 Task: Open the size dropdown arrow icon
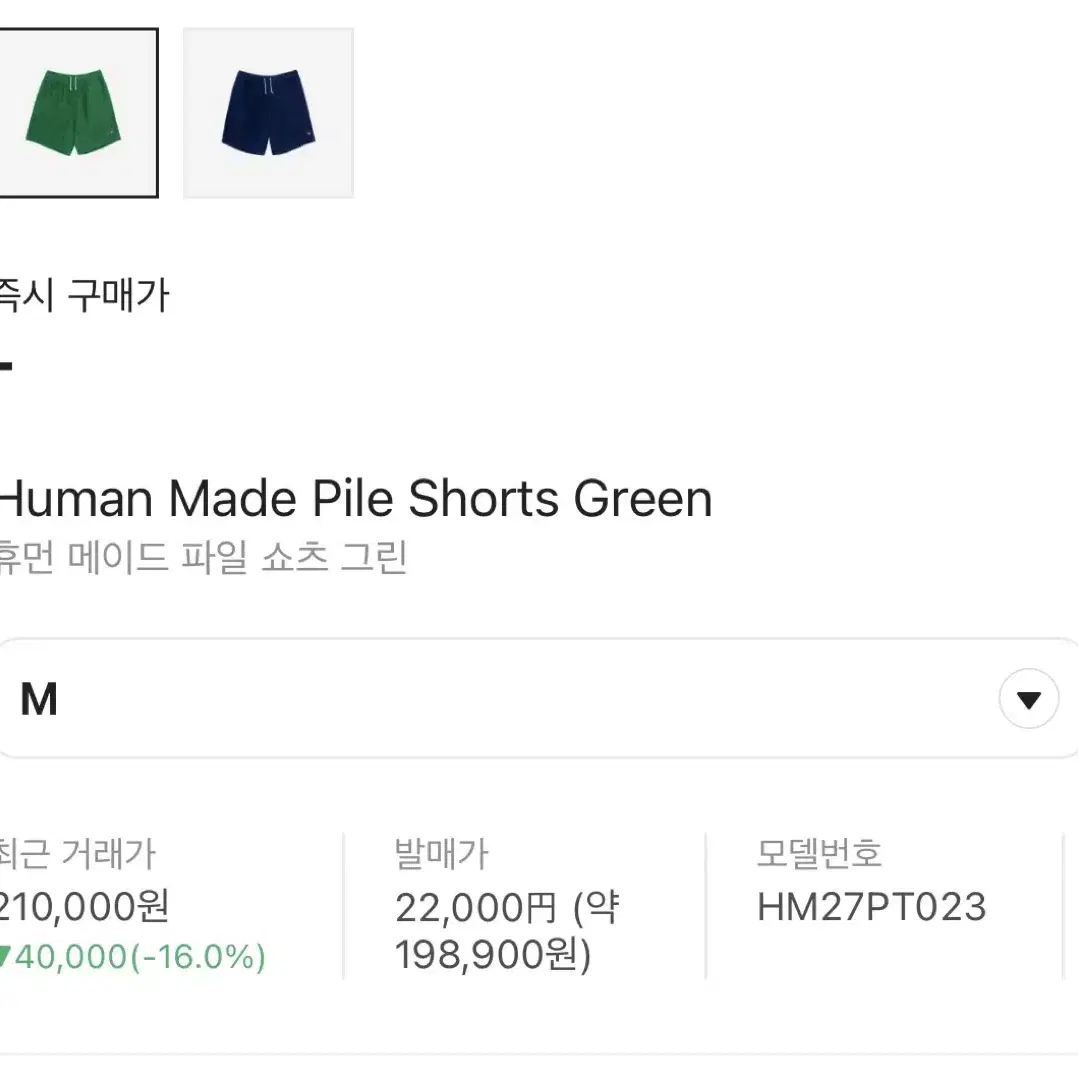(1028, 698)
